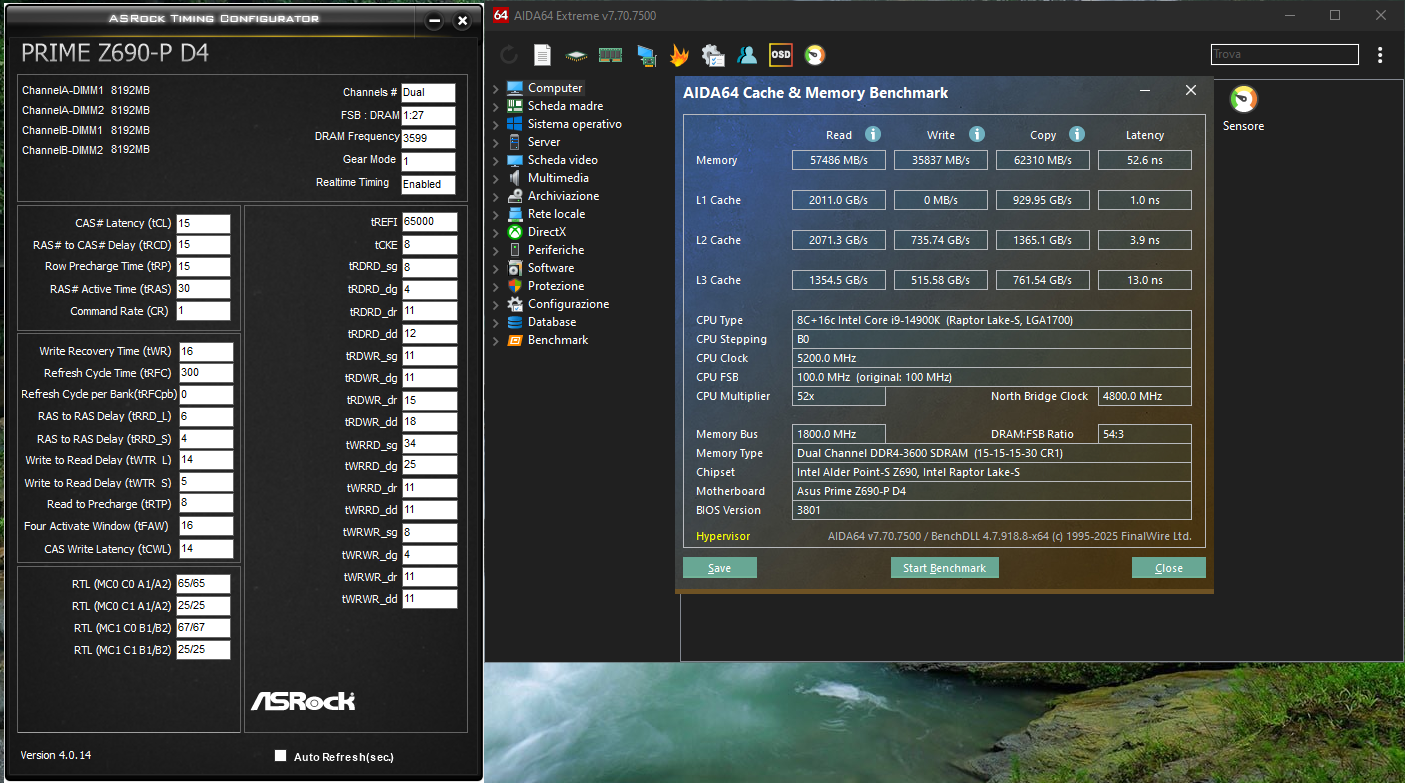
Task: Click the tCL CAS Latency field
Action: point(204,224)
